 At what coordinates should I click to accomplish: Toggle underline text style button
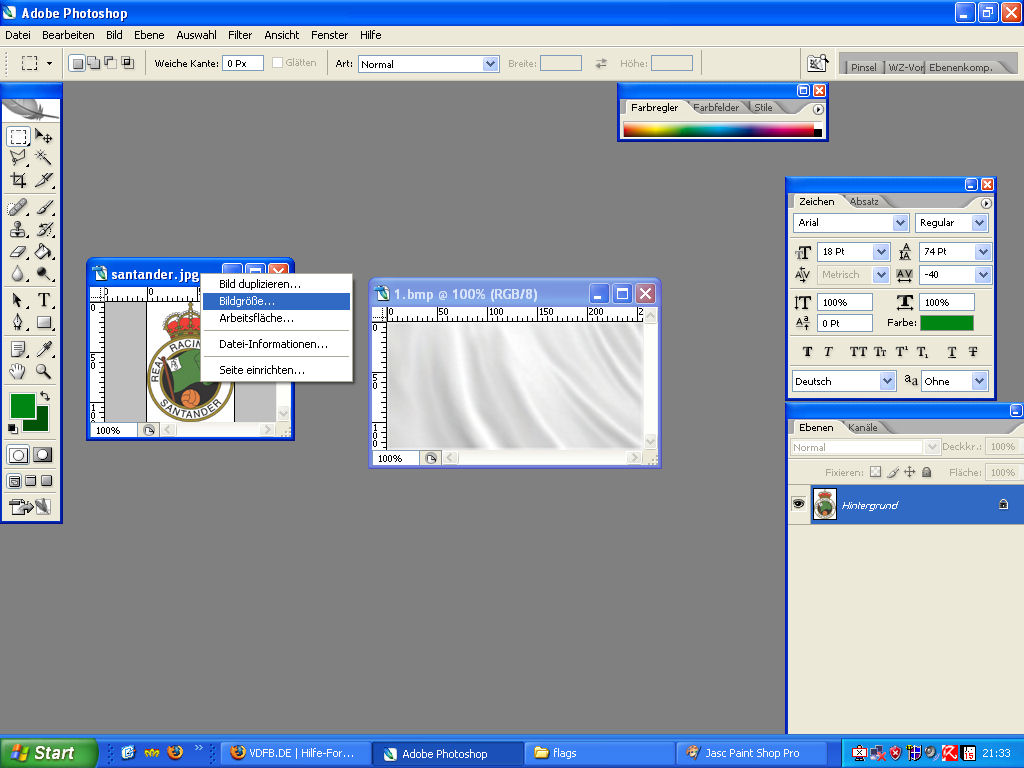(951, 352)
